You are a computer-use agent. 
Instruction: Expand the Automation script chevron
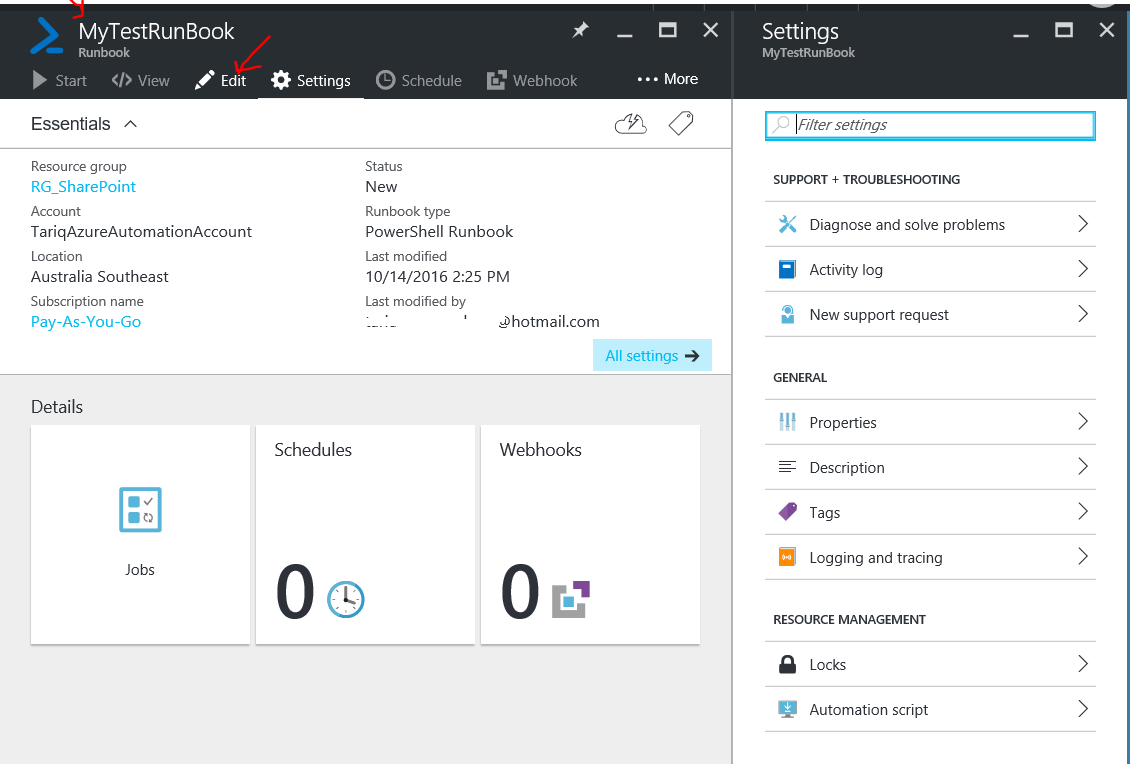click(1083, 709)
